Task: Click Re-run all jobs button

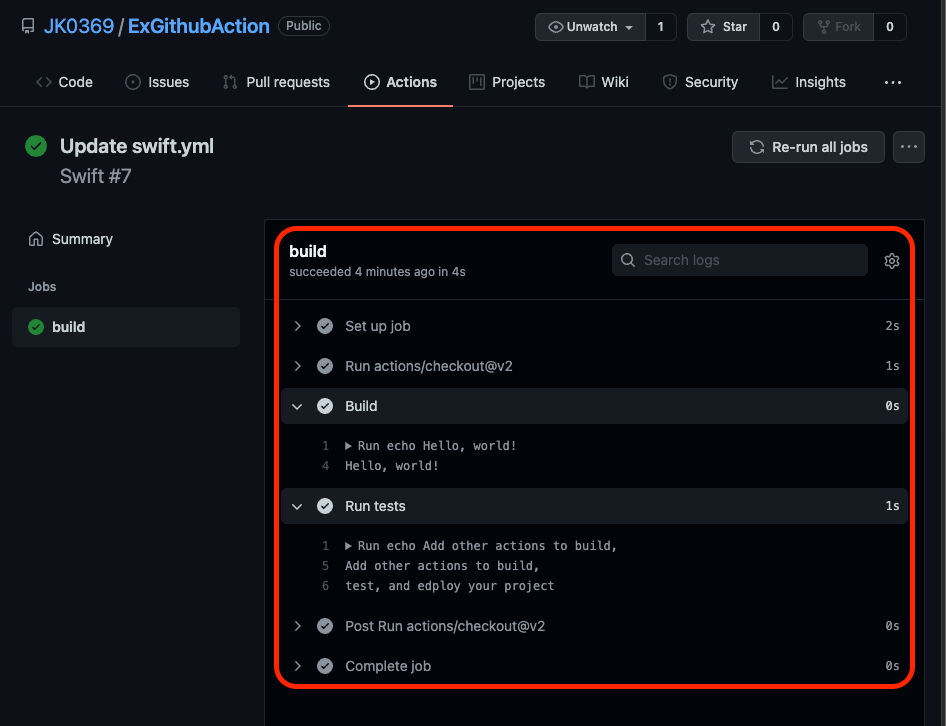Action: coord(808,147)
